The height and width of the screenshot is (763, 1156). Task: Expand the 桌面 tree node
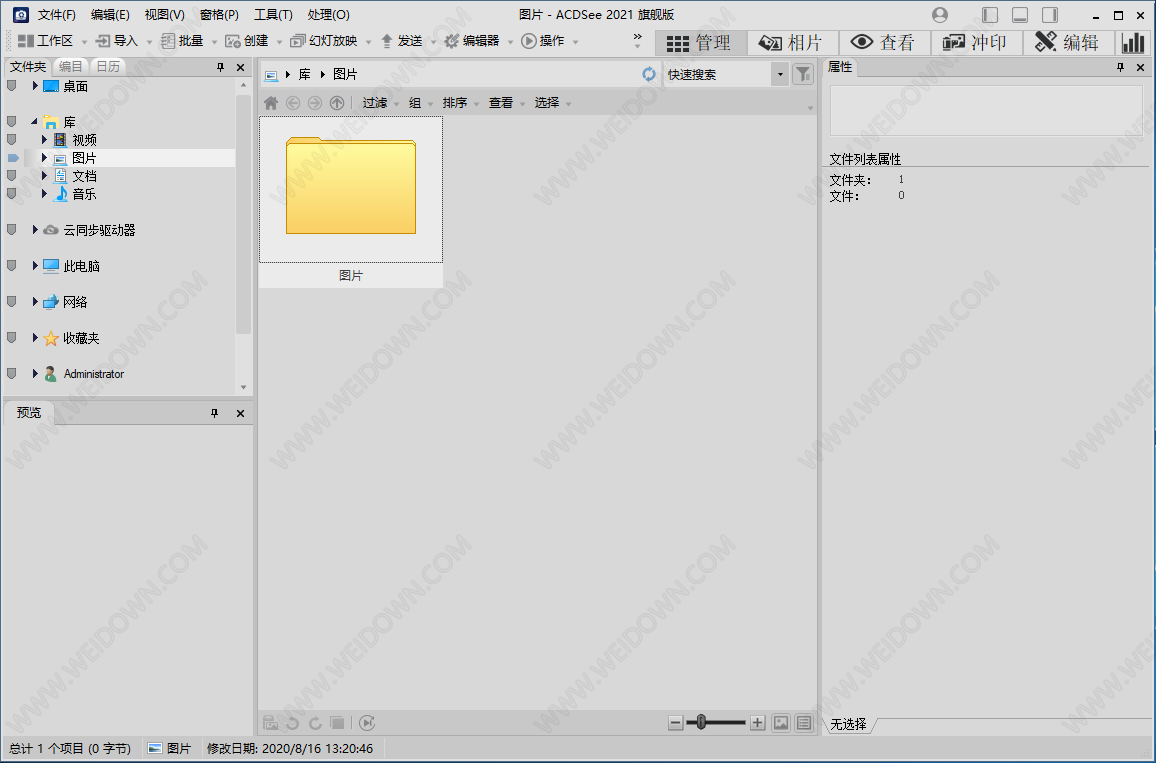35,86
